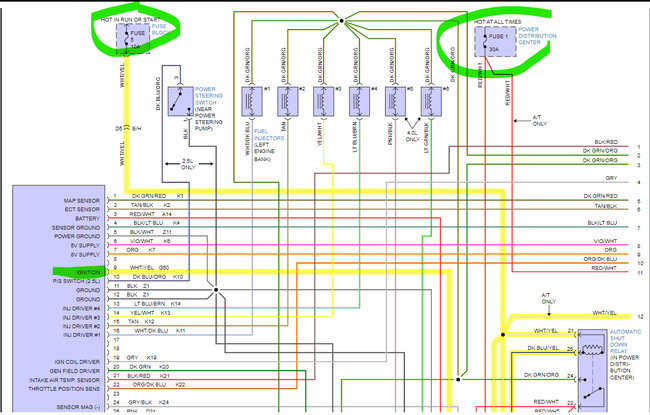Image resolution: width=650 pixels, height=415 pixels.
Task: Click the automatic shut down relay symbol
Action: tap(593, 371)
